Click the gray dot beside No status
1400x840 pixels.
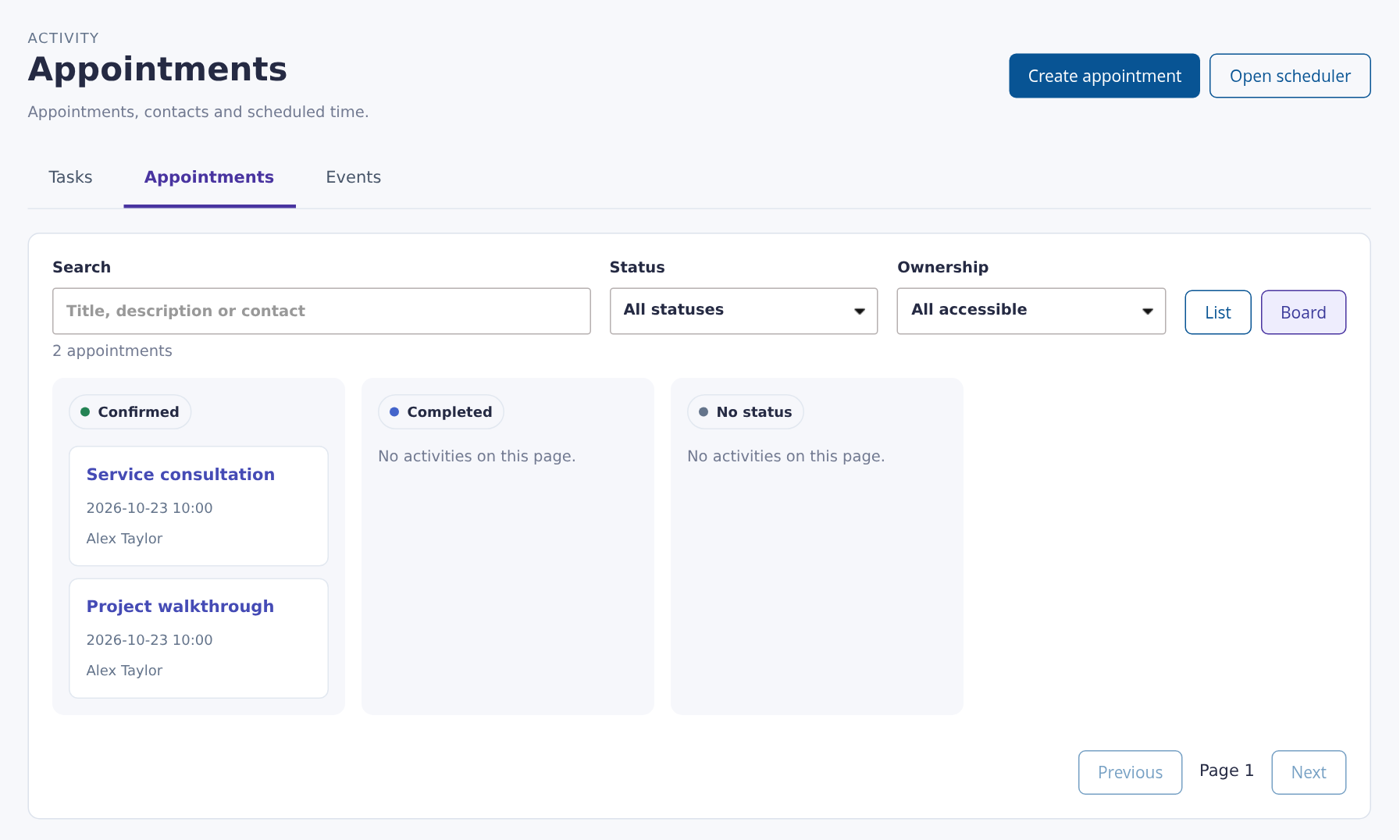[704, 412]
